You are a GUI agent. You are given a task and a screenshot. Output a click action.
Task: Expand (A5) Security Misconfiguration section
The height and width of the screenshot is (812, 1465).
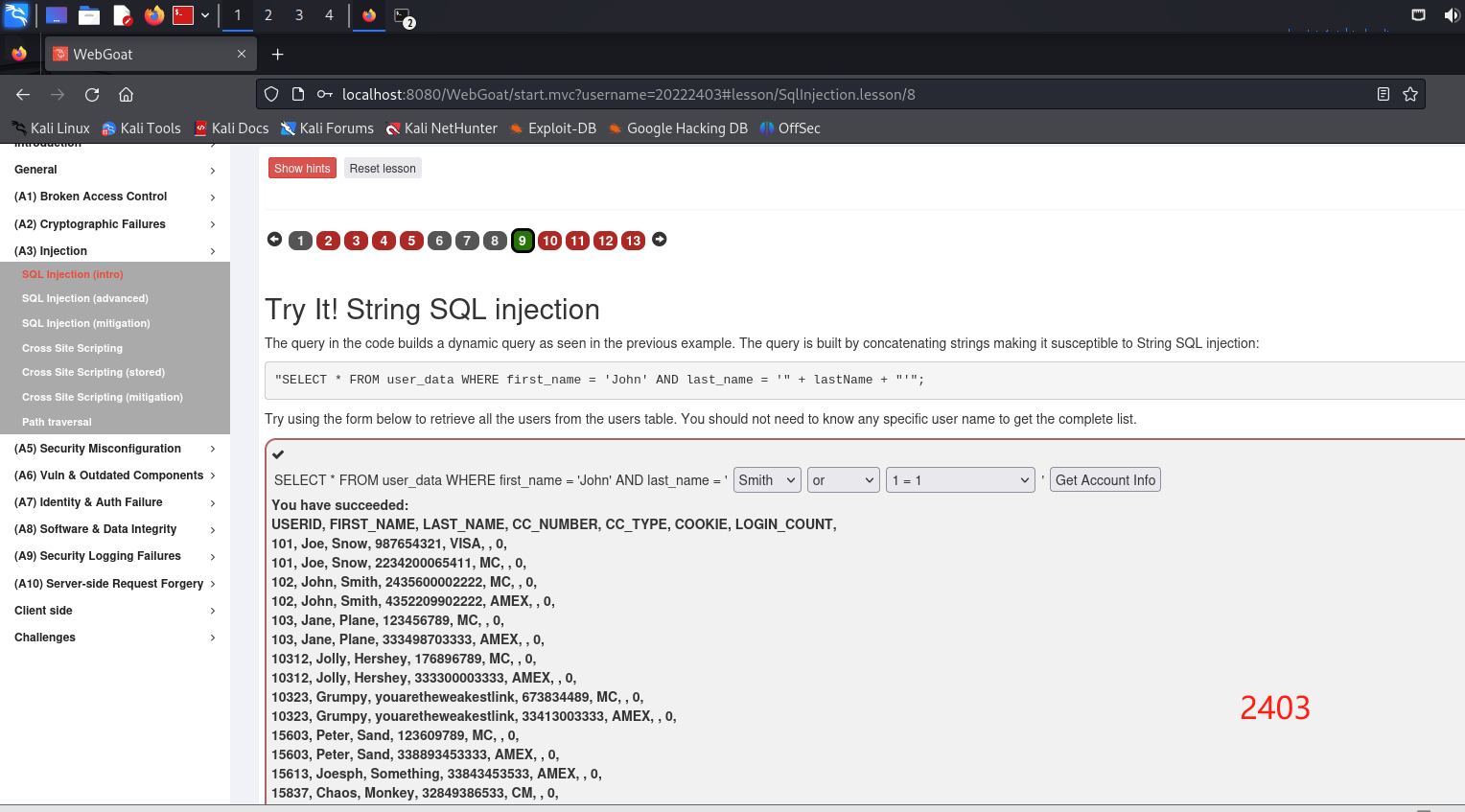(x=115, y=449)
